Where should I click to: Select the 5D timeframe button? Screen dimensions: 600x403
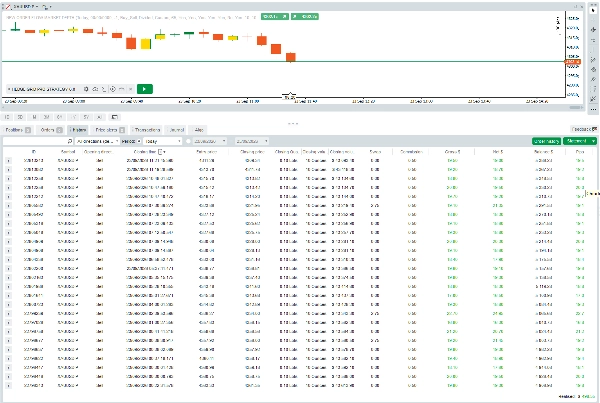20,117
